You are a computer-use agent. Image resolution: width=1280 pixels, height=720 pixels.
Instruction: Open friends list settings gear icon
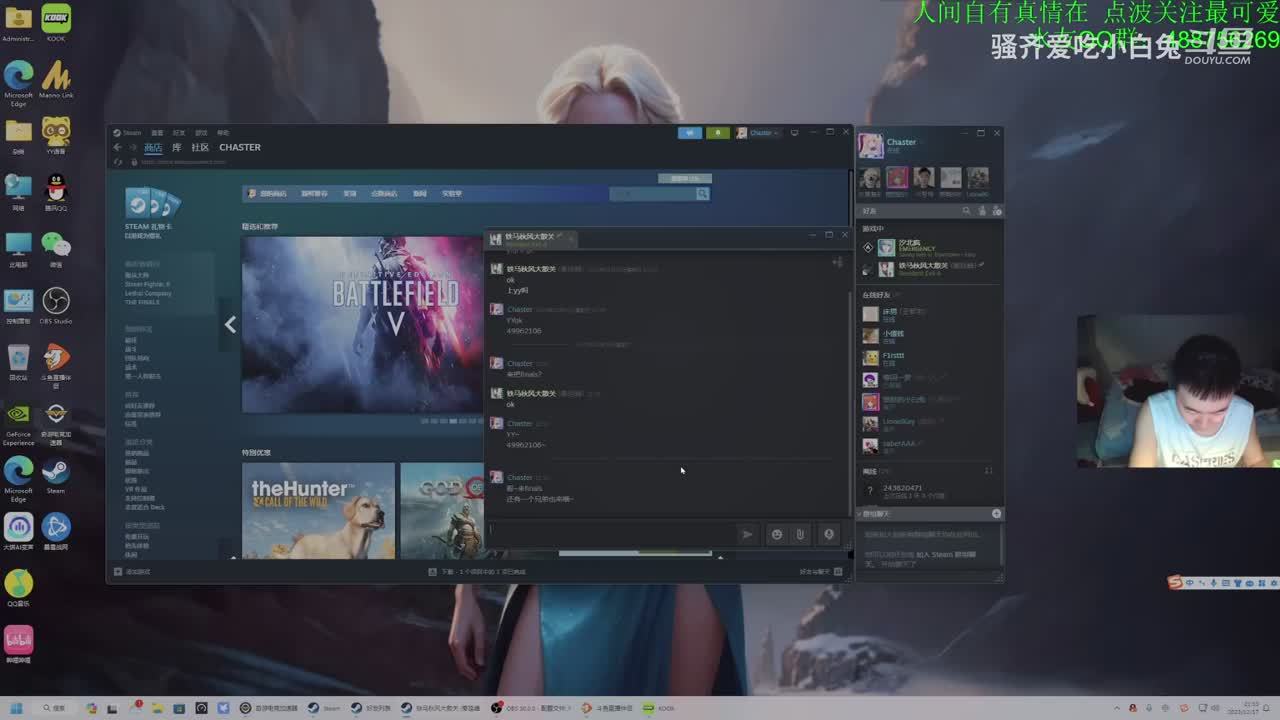[x=996, y=211]
